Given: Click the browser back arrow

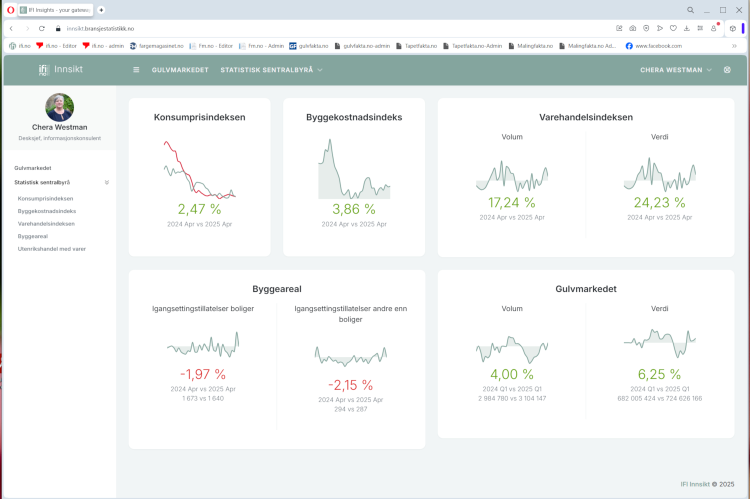Looking at the screenshot, I should tap(11, 28).
